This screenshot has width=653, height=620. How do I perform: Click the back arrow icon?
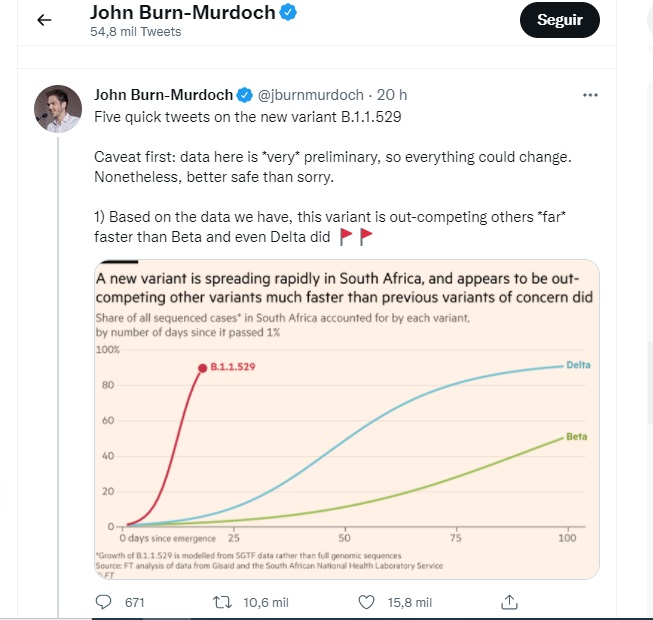point(44,20)
